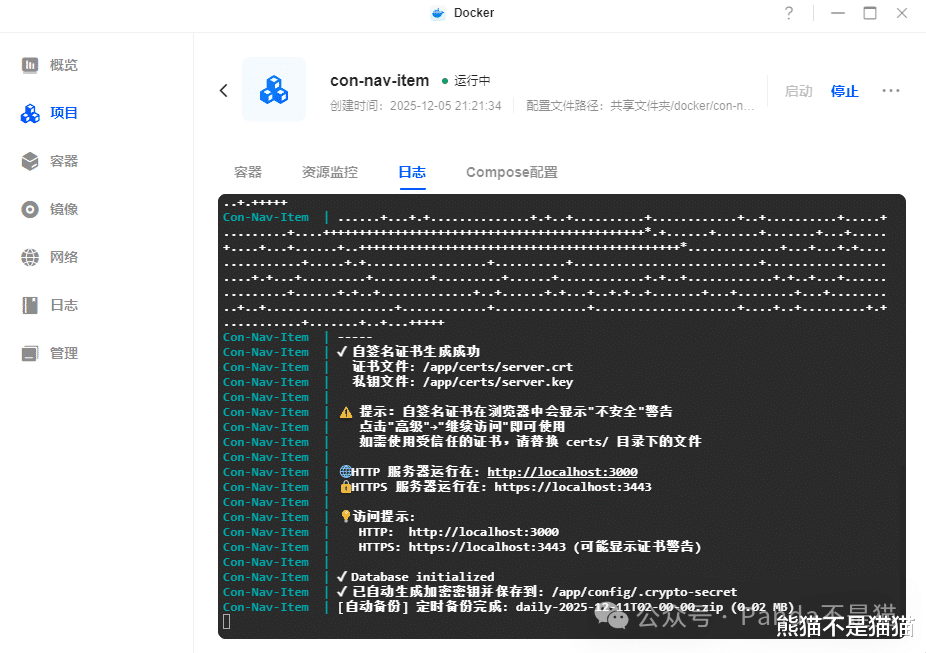Screen dimensions: 926x653
Task: Click the 自动备份 daily backup log line
Action: [566, 607]
